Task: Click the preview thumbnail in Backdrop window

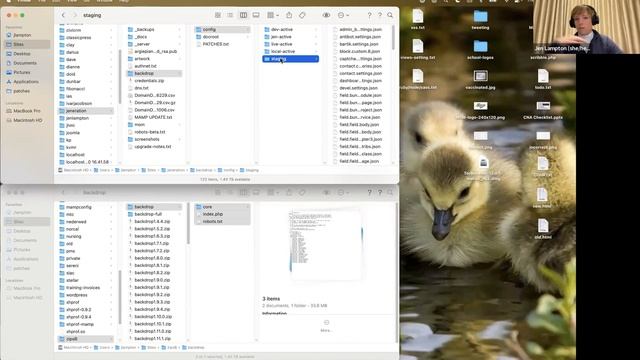Action: pyautogui.click(x=326, y=245)
